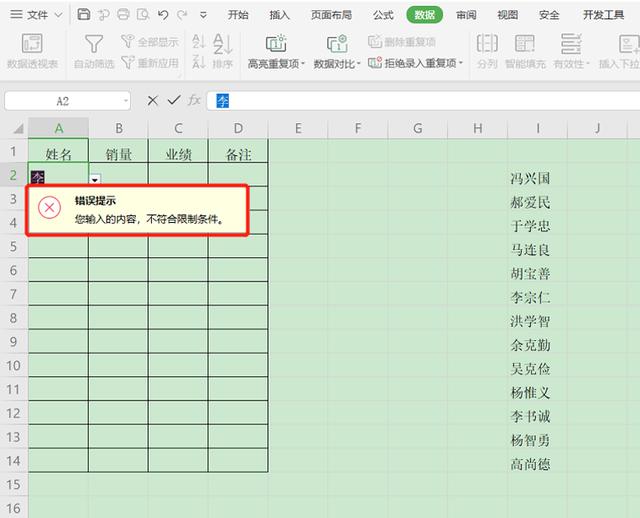
Task: Select row 14 header
Action: [x=13, y=460]
